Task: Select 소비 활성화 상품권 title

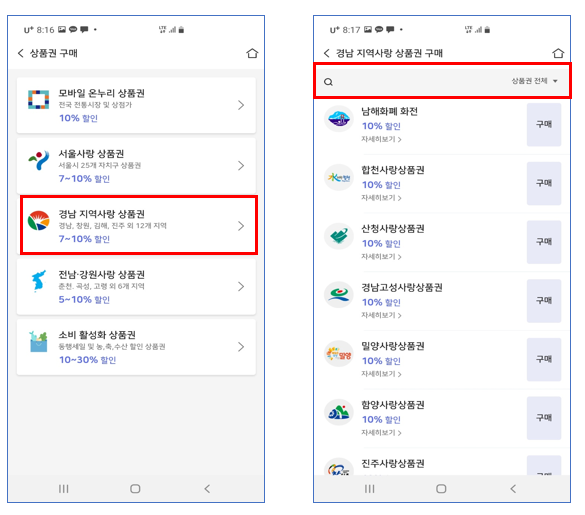Action: (x=97, y=335)
